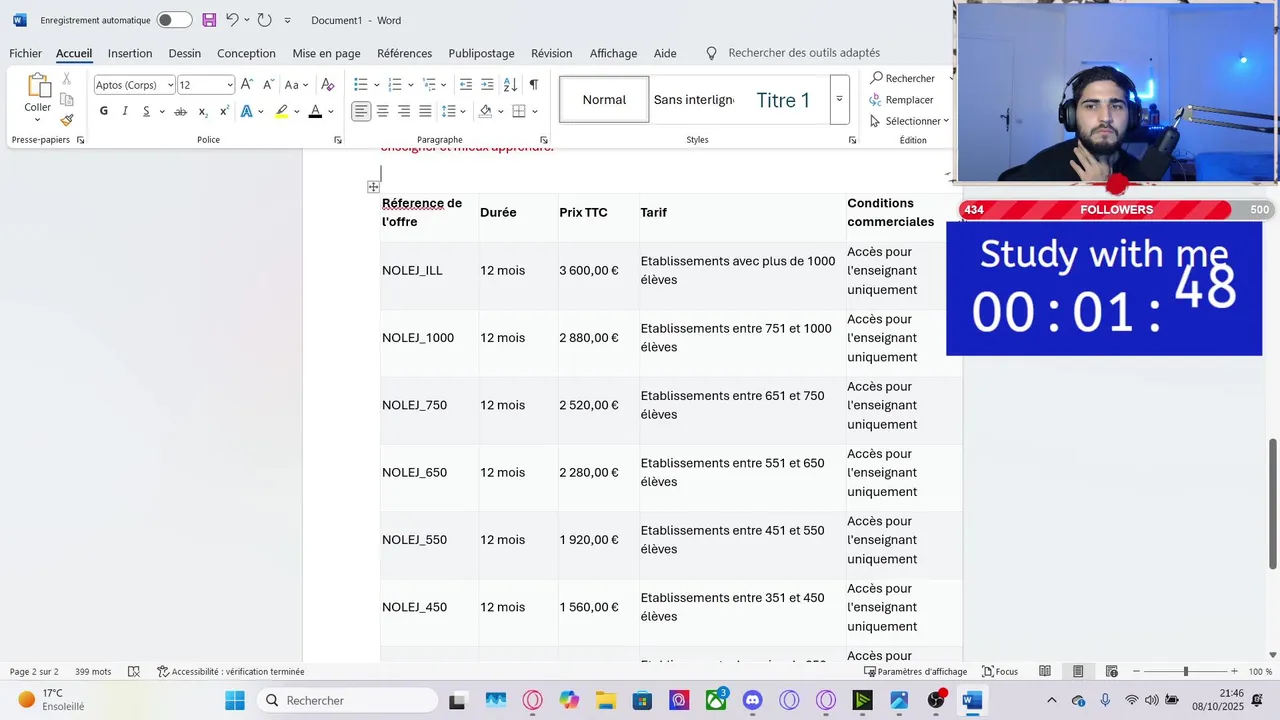Click the Decrease font size icon
The width and height of the screenshot is (1280, 720).
tap(268, 85)
